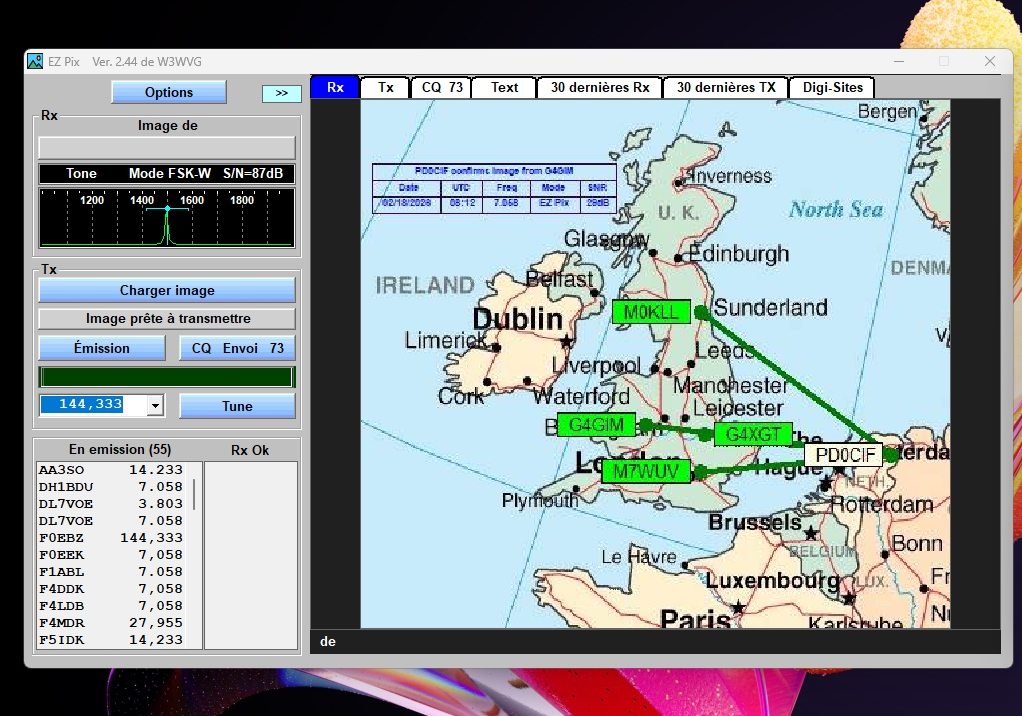The height and width of the screenshot is (716, 1022).
Task: Switch to the Tx tab
Action: pos(385,87)
